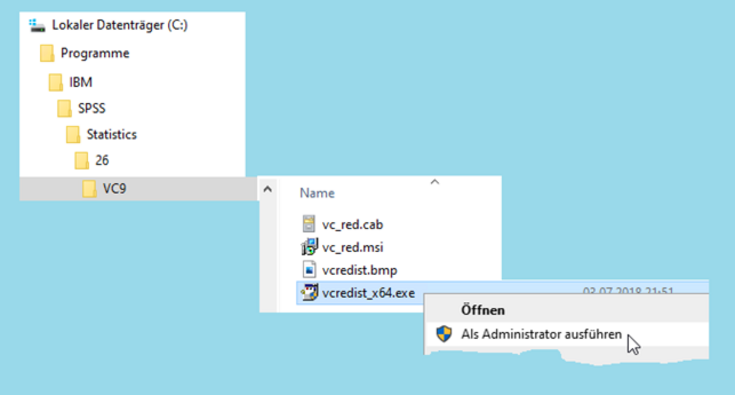Viewport: 735px width, 395px height.
Task: Click the sort arrow above the Name column
Action: tap(435, 182)
